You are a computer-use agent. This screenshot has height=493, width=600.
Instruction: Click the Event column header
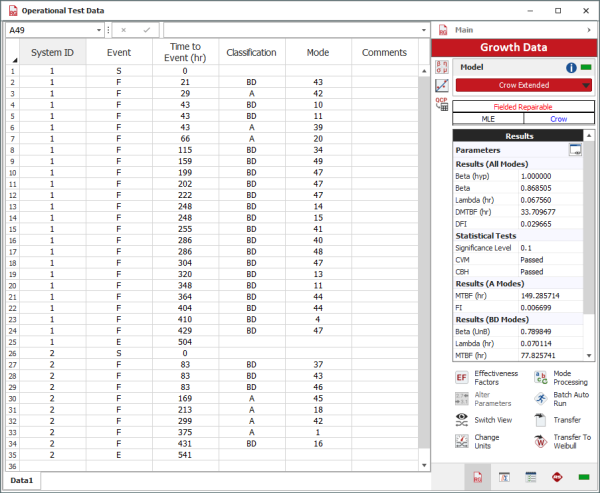tap(119, 52)
